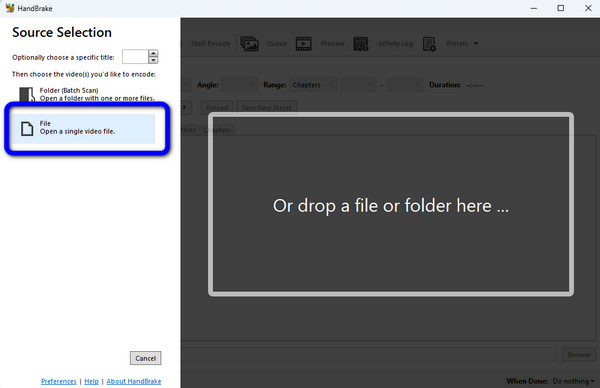Viewport: 600px width, 388px height.
Task: Open the Help link
Action: point(91,381)
